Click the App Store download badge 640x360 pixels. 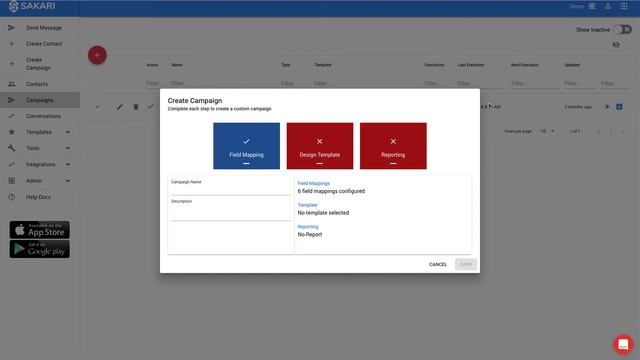(x=40, y=230)
